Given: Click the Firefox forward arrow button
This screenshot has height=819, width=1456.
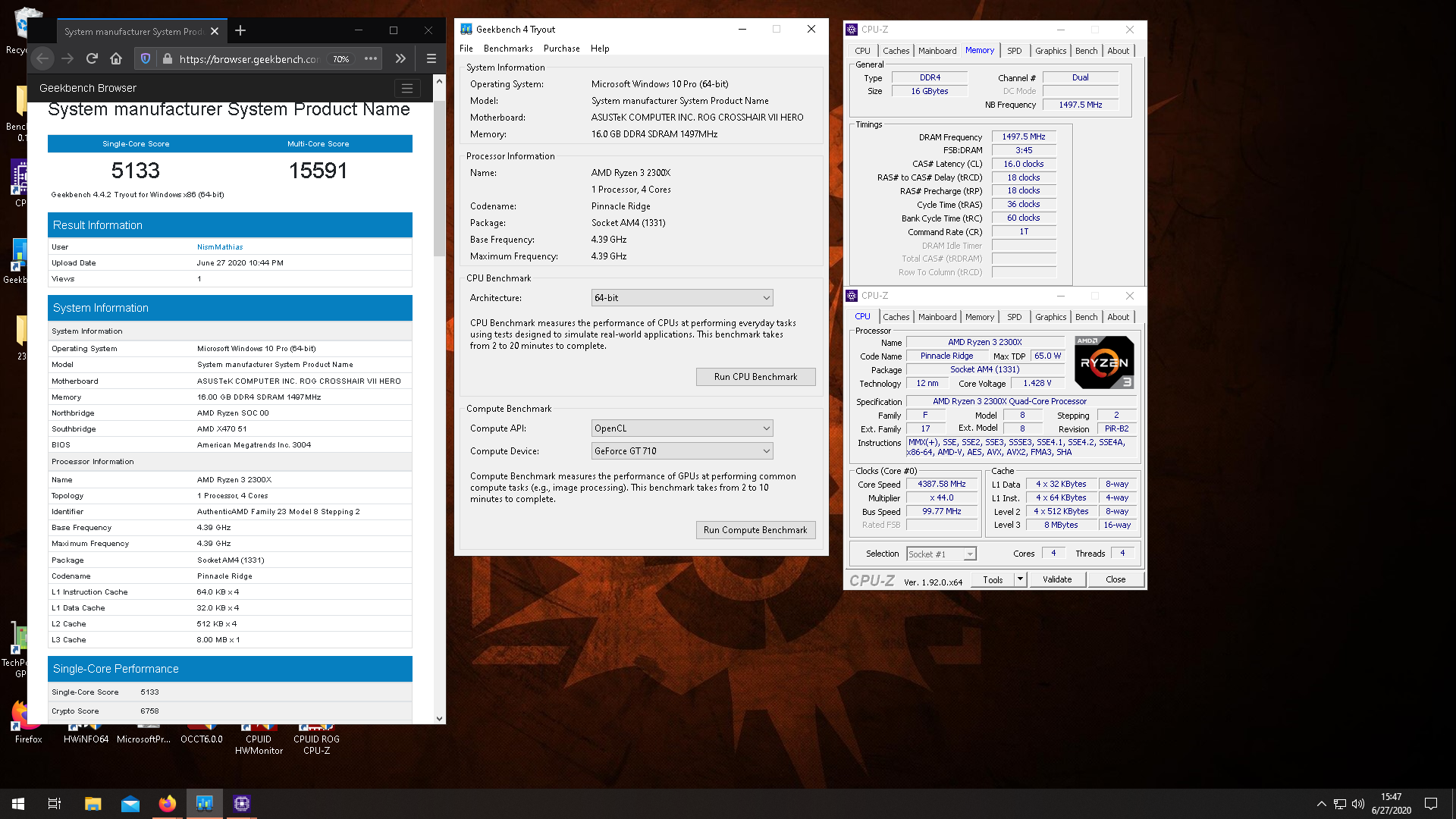Looking at the screenshot, I should (67, 58).
